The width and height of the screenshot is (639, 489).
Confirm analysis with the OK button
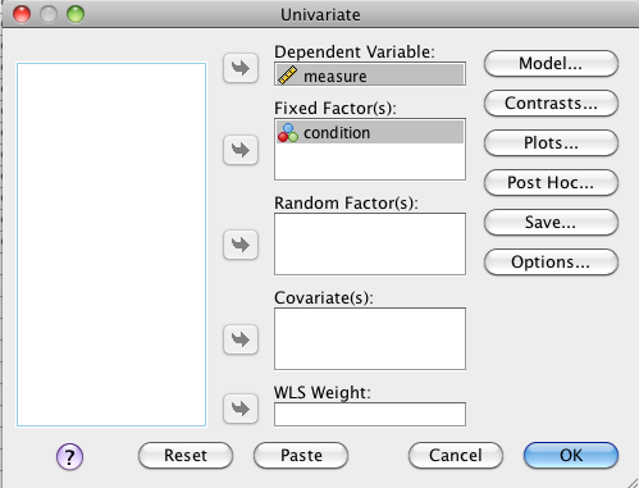[571, 455]
